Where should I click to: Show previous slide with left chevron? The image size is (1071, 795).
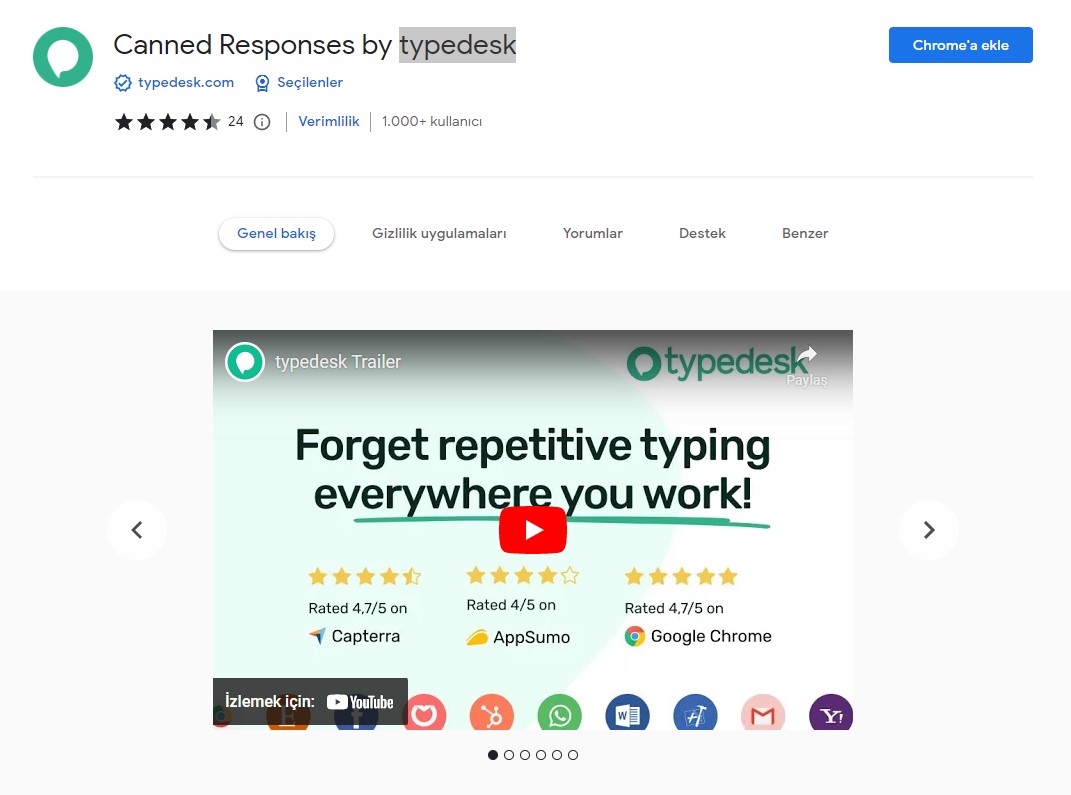tap(137, 530)
